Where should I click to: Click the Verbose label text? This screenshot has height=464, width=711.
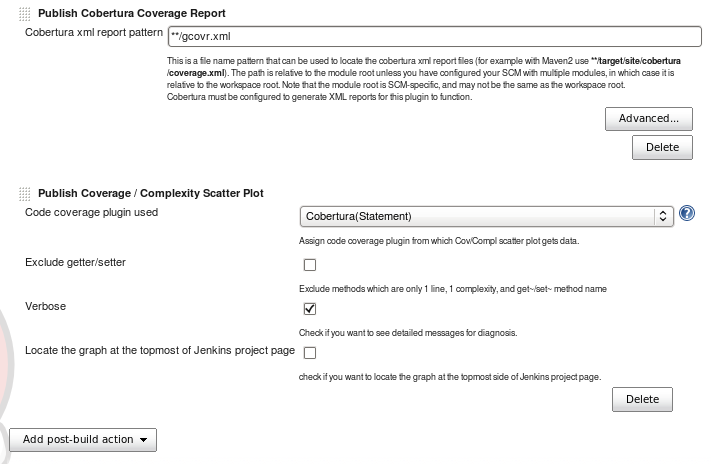click(45, 306)
